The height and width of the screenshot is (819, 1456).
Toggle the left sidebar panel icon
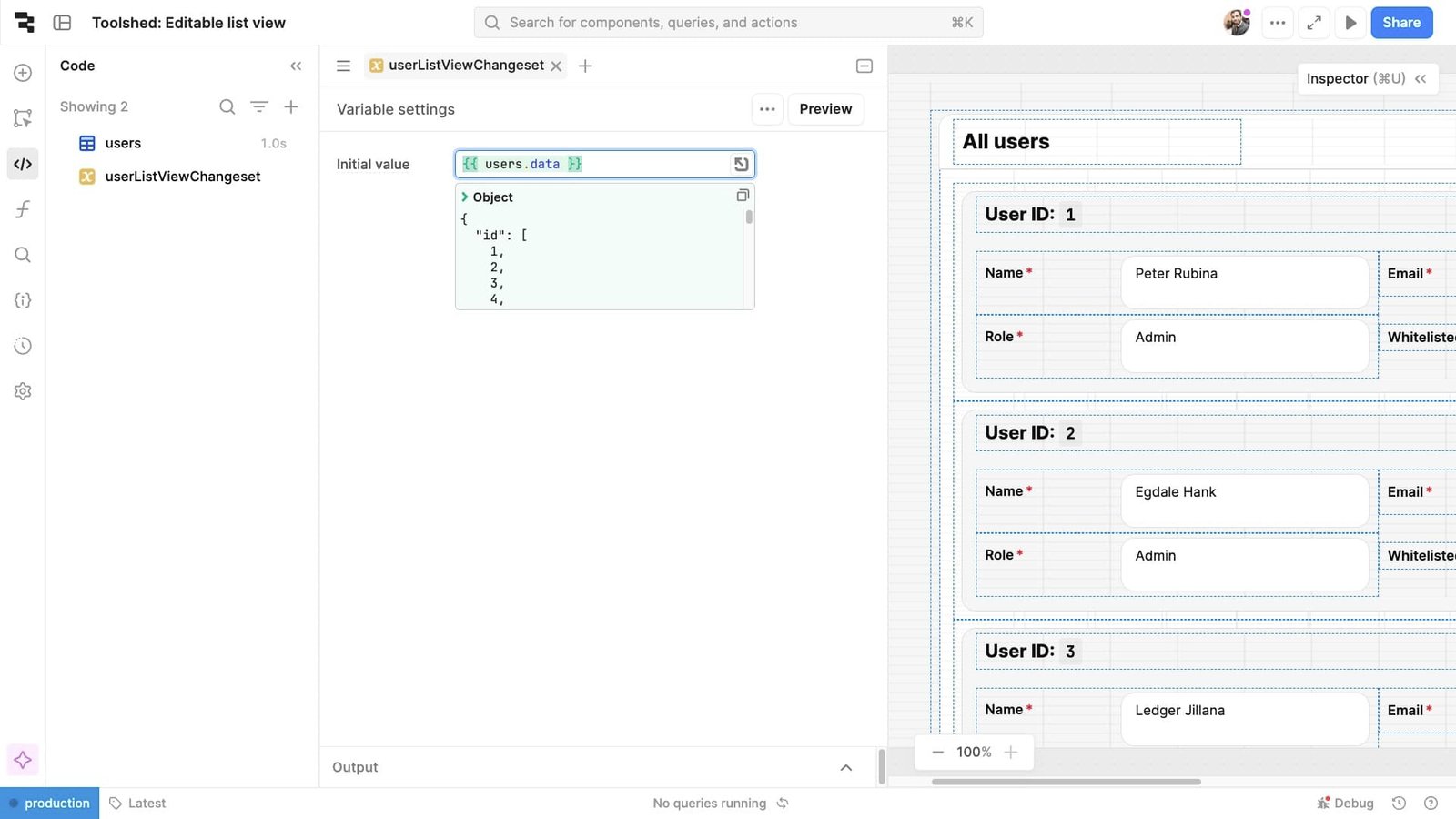(x=62, y=23)
